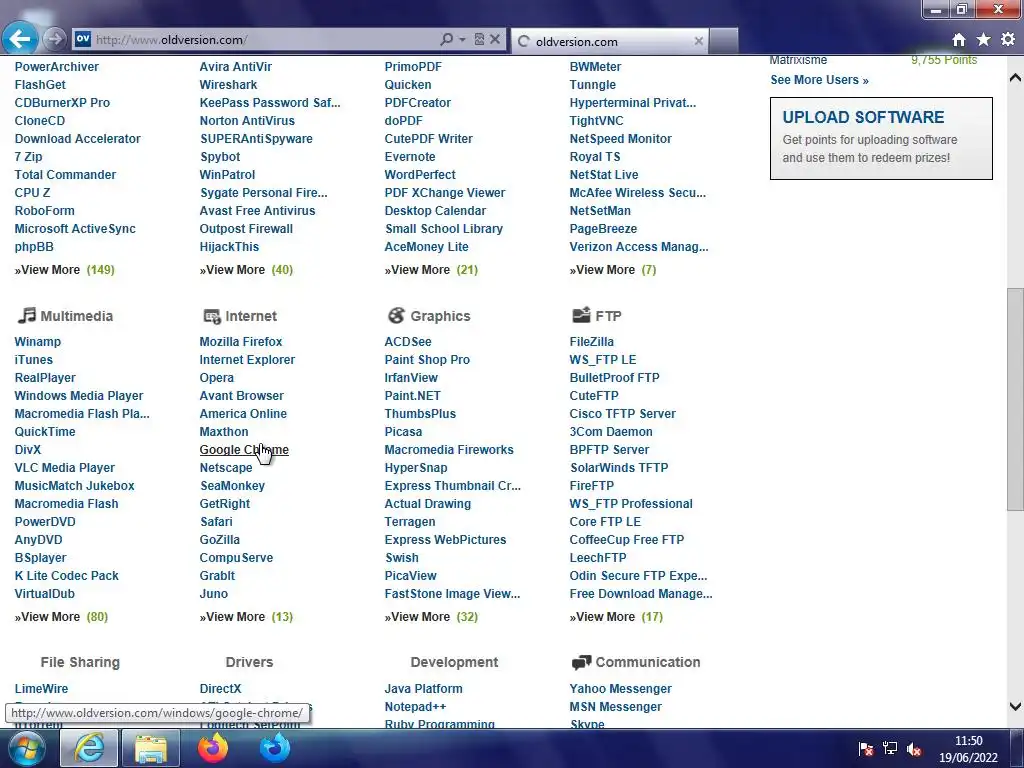
Task: Open the address bar search dropdown arrow
Action: pos(462,40)
